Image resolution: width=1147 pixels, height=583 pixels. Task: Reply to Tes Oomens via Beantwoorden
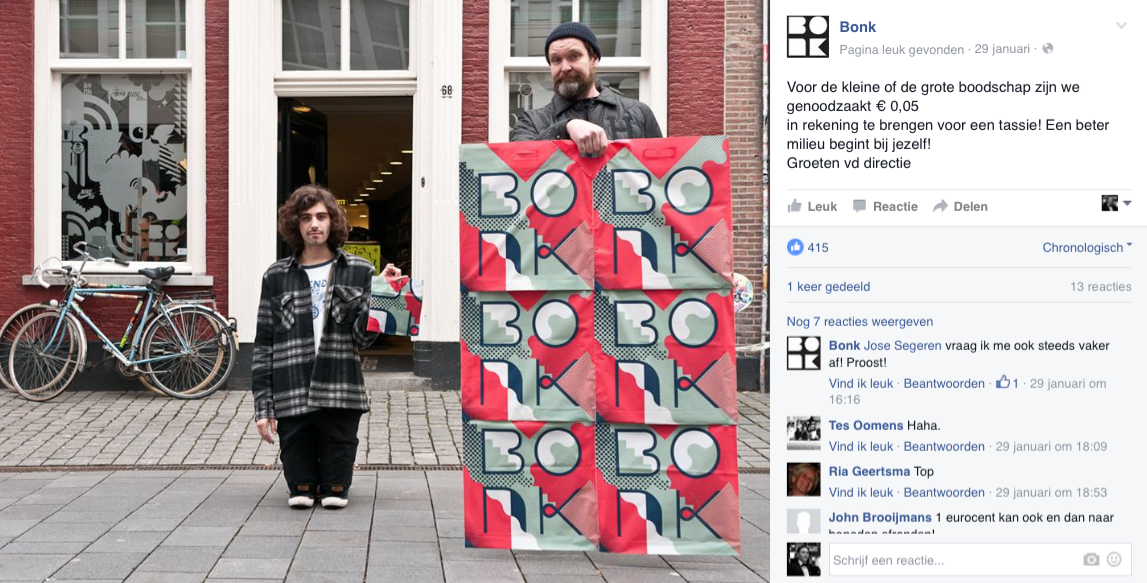point(944,446)
